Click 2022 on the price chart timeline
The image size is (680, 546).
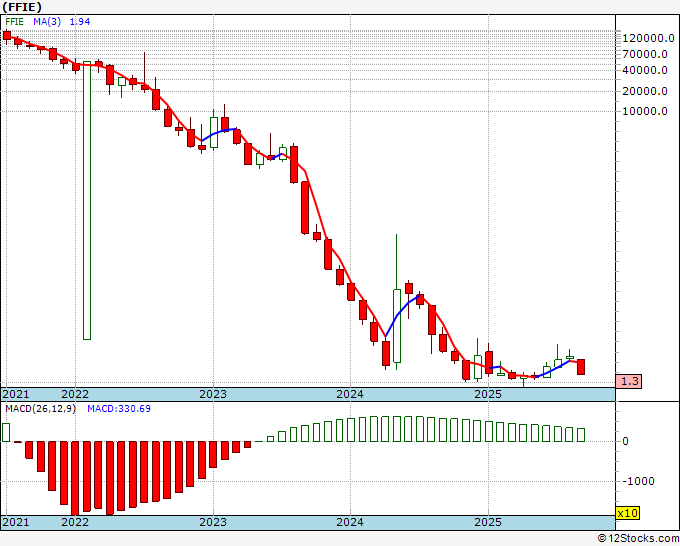[75, 394]
